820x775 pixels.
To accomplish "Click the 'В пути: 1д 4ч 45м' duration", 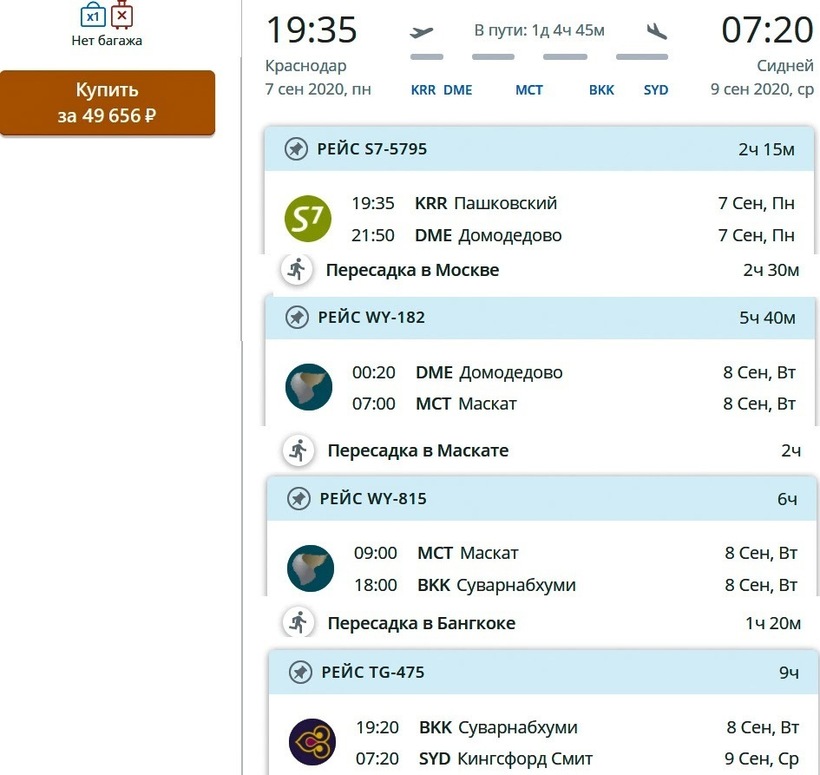I will [x=539, y=30].
